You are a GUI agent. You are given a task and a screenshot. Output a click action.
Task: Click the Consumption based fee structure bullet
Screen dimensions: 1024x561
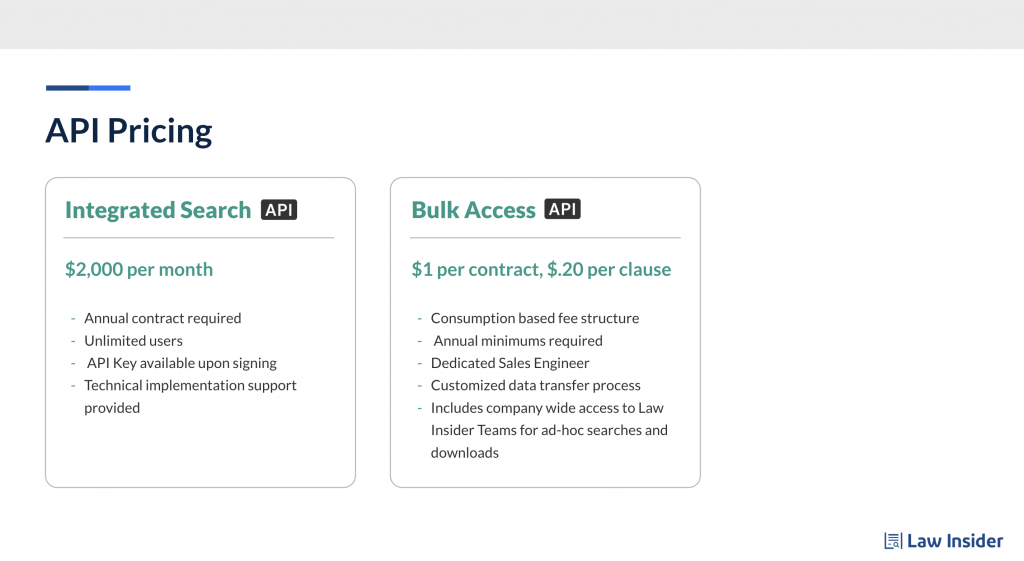(x=535, y=318)
